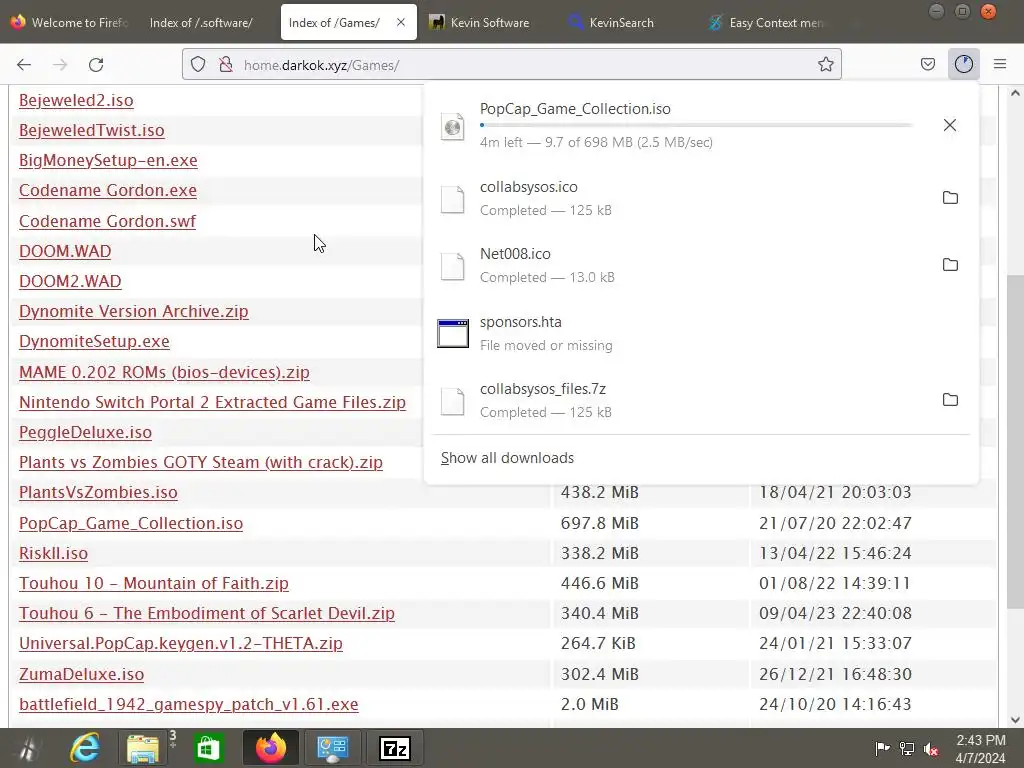
Task: Download ZumaDeluxe.iso
Action: (x=82, y=675)
